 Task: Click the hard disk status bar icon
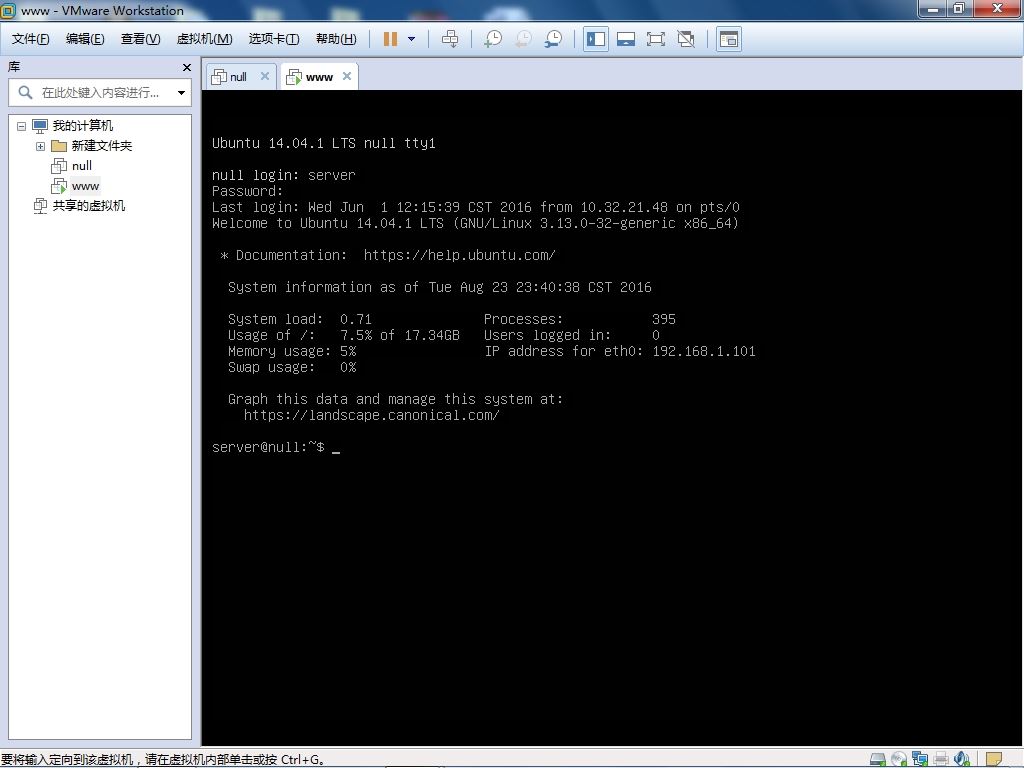click(878, 759)
